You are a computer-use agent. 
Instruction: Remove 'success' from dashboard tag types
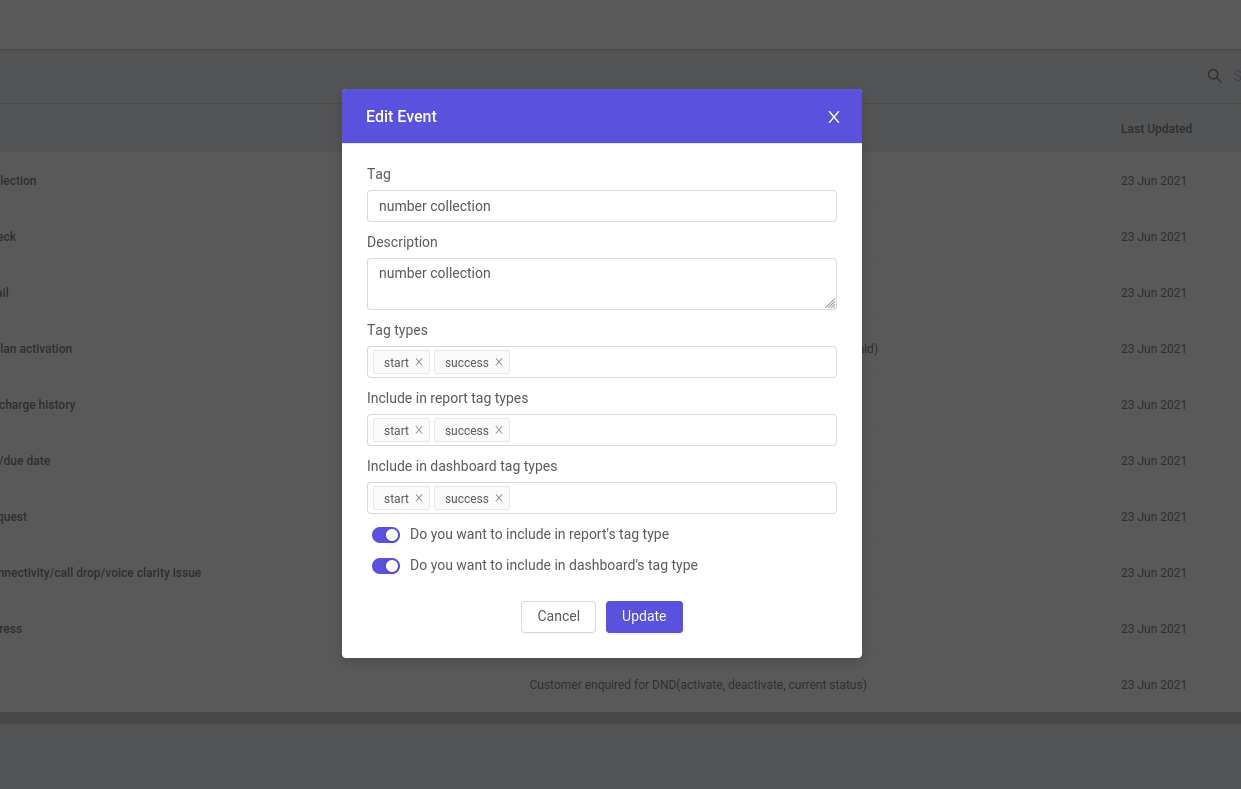(x=499, y=498)
